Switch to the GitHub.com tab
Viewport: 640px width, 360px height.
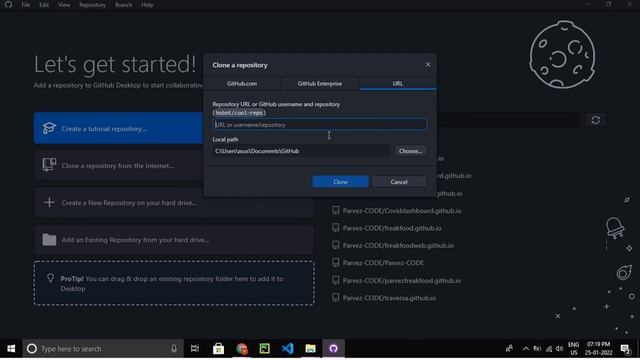(242, 83)
